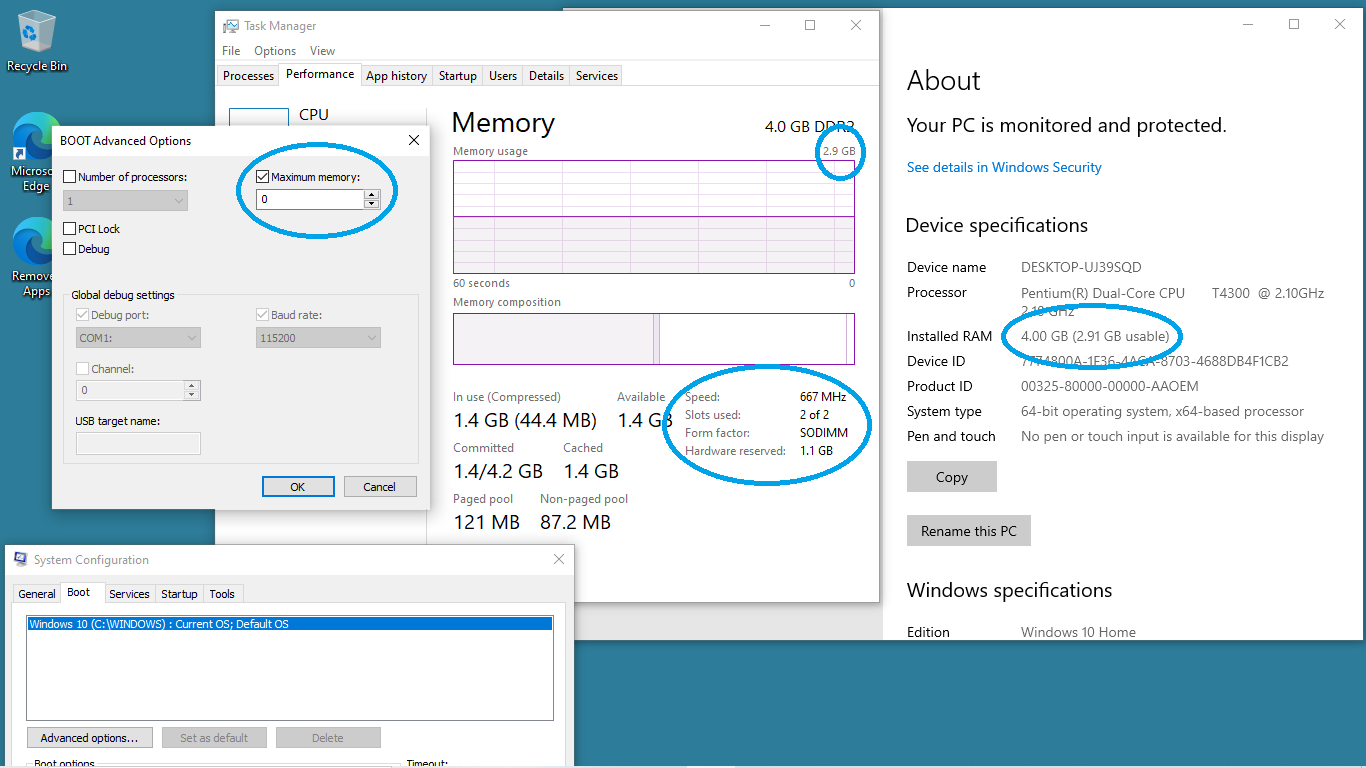Click the Task Manager title bar icon
Image resolution: width=1366 pixels, height=768 pixels.
231,26
